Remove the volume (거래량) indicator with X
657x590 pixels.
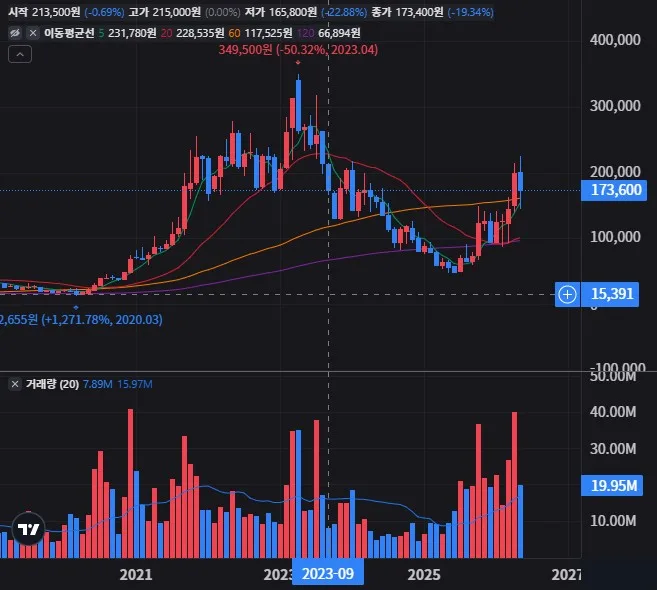(x=15, y=384)
